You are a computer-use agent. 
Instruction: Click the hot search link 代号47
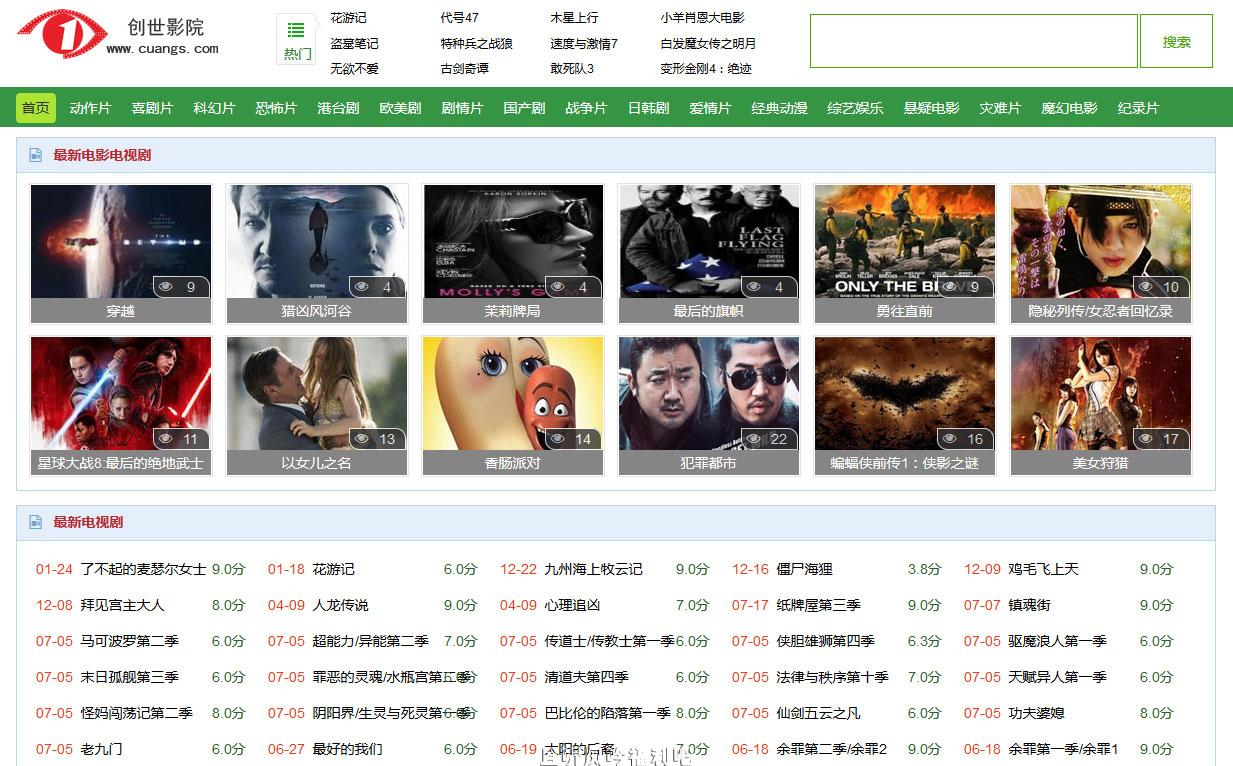point(459,17)
